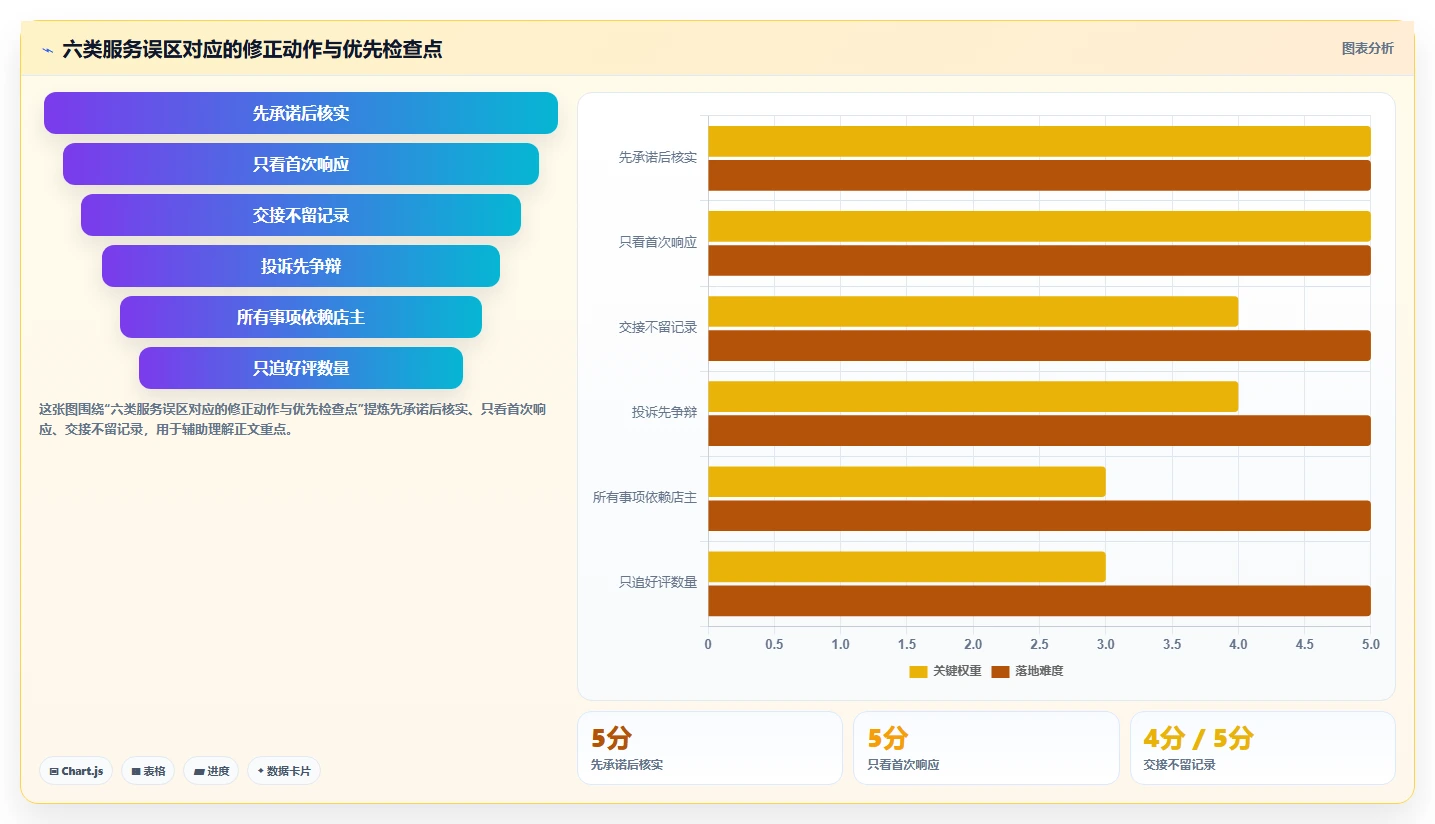
Task: Click the 0 x-axis tick label
Action: (708, 645)
